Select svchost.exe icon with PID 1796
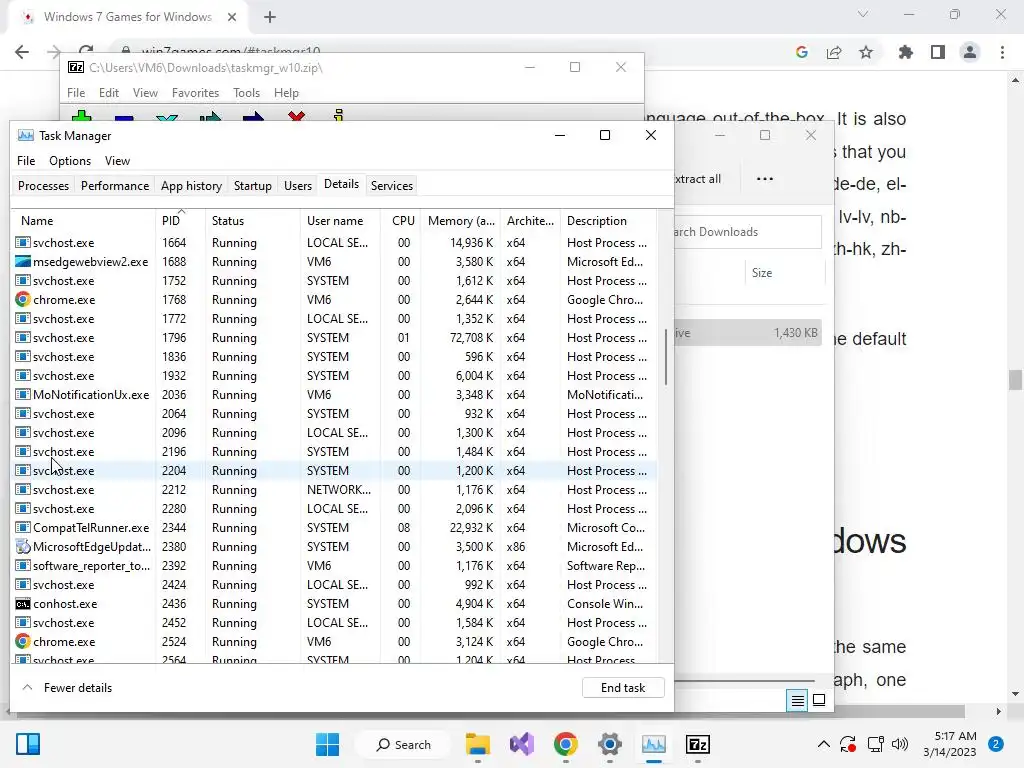Image resolution: width=1024 pixels, height=768 pixels. point(23,338)
